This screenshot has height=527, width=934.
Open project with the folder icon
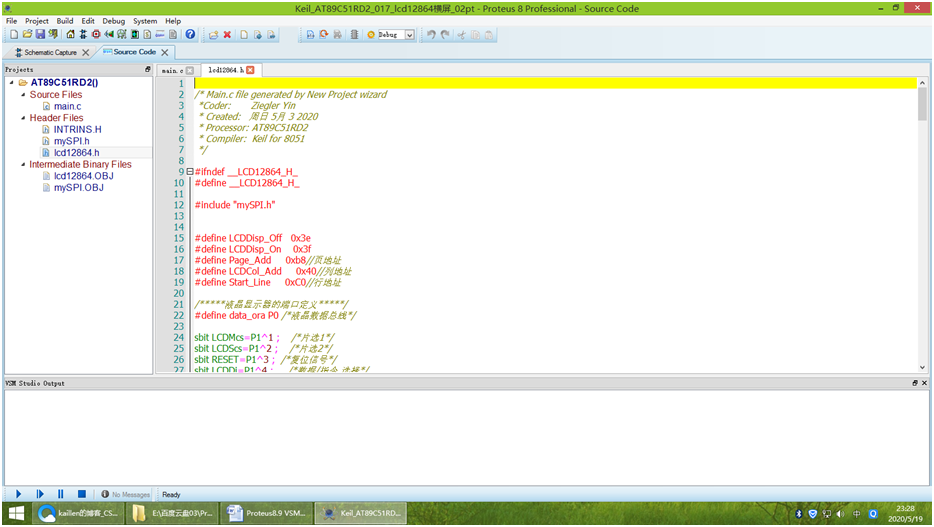point(27,35)
